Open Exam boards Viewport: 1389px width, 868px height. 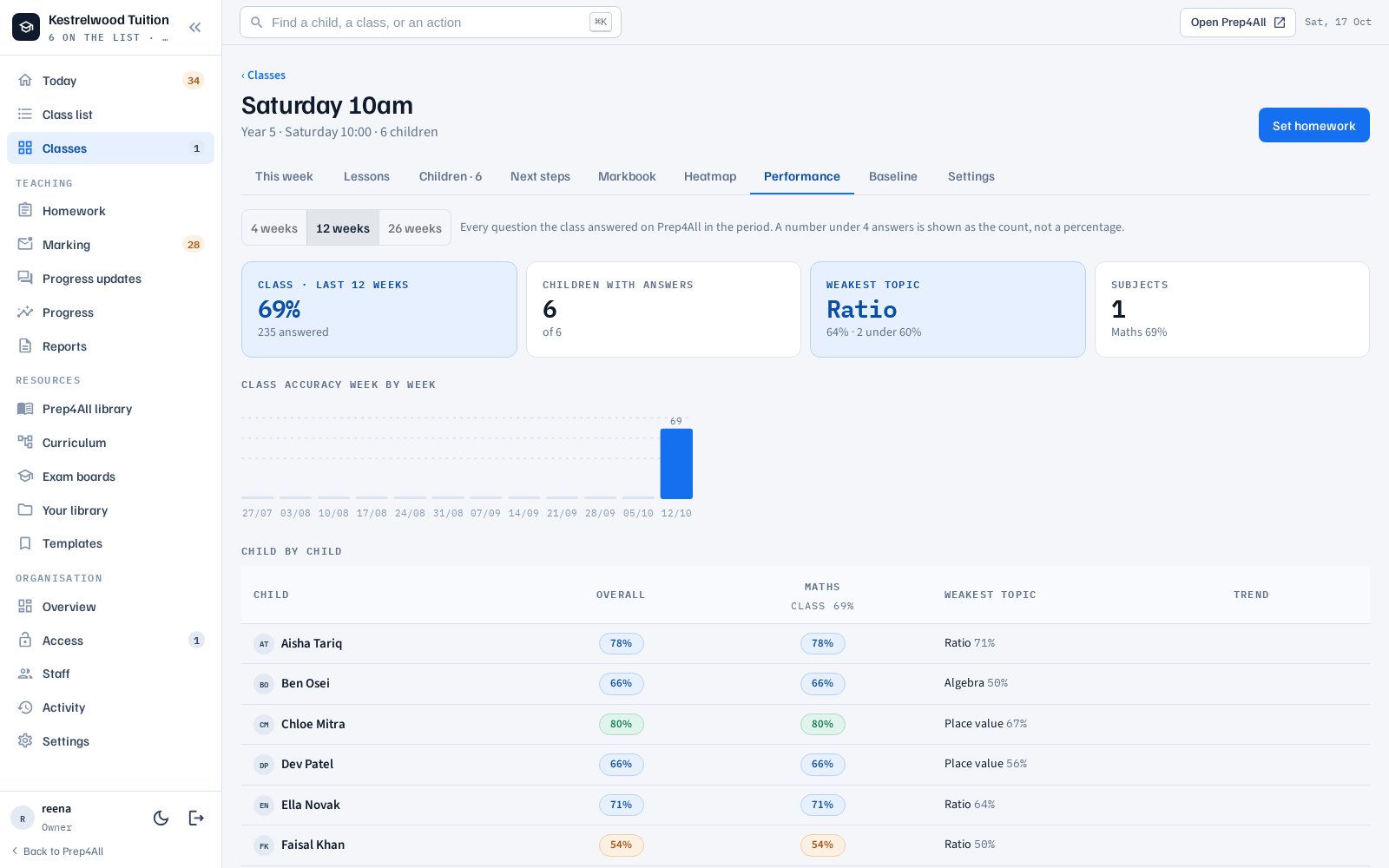(110, 477)
